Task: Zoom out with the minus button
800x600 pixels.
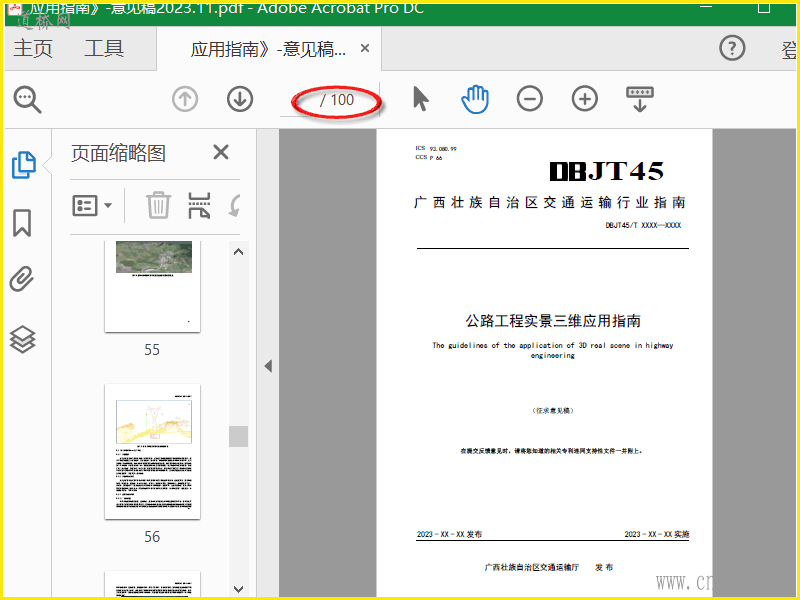Action: [x=530, y=99]
